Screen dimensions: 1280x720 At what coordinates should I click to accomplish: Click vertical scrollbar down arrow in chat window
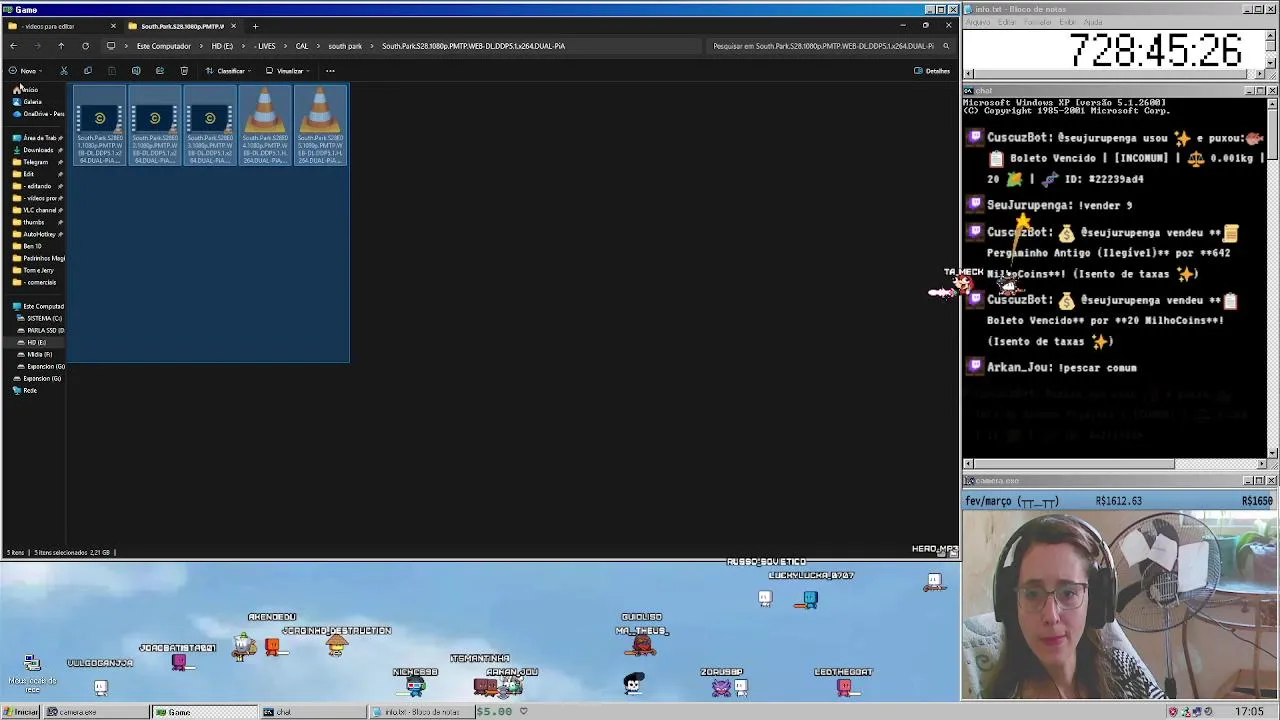click(1272, 453)
